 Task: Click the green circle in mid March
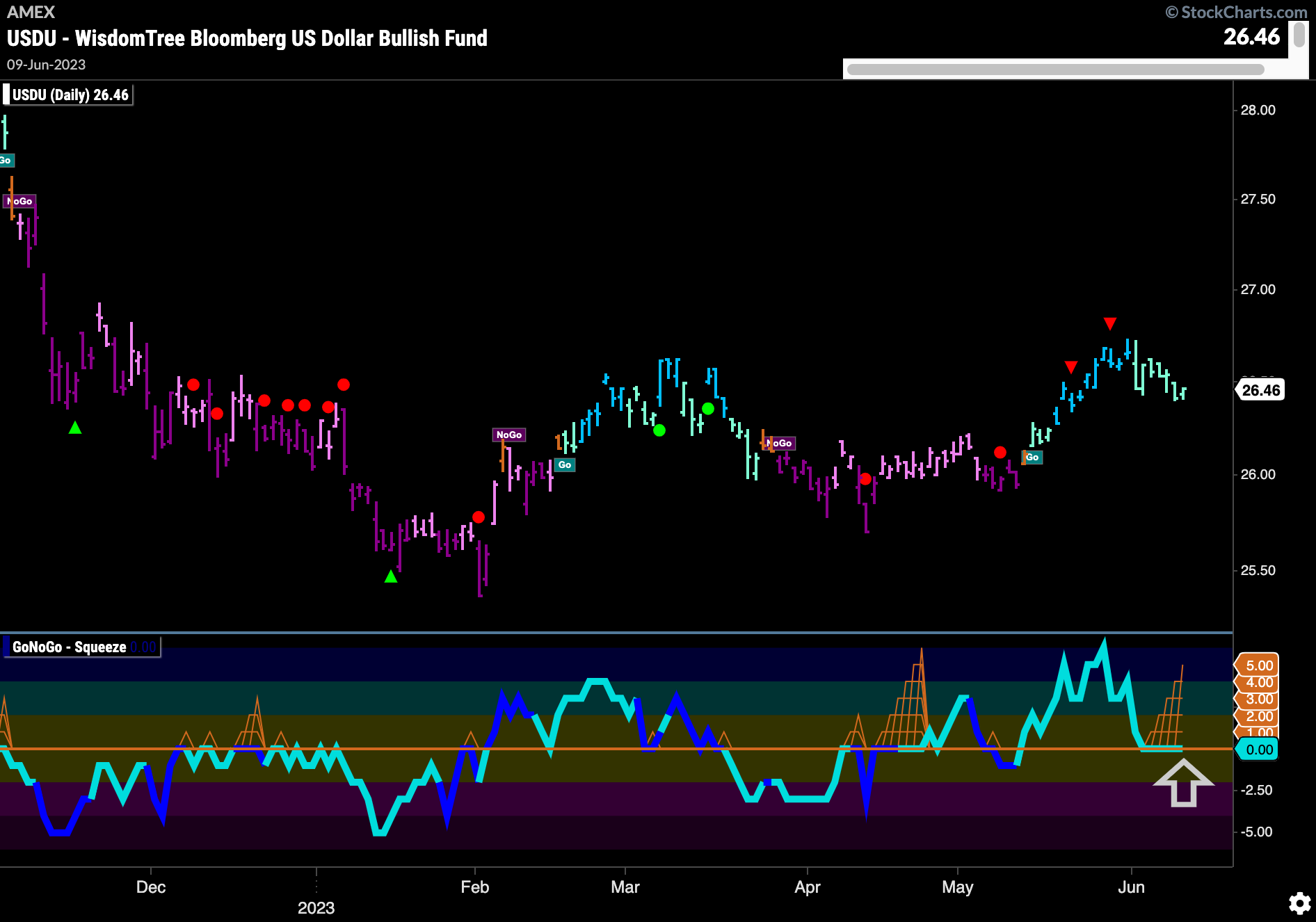click(708, 408)
